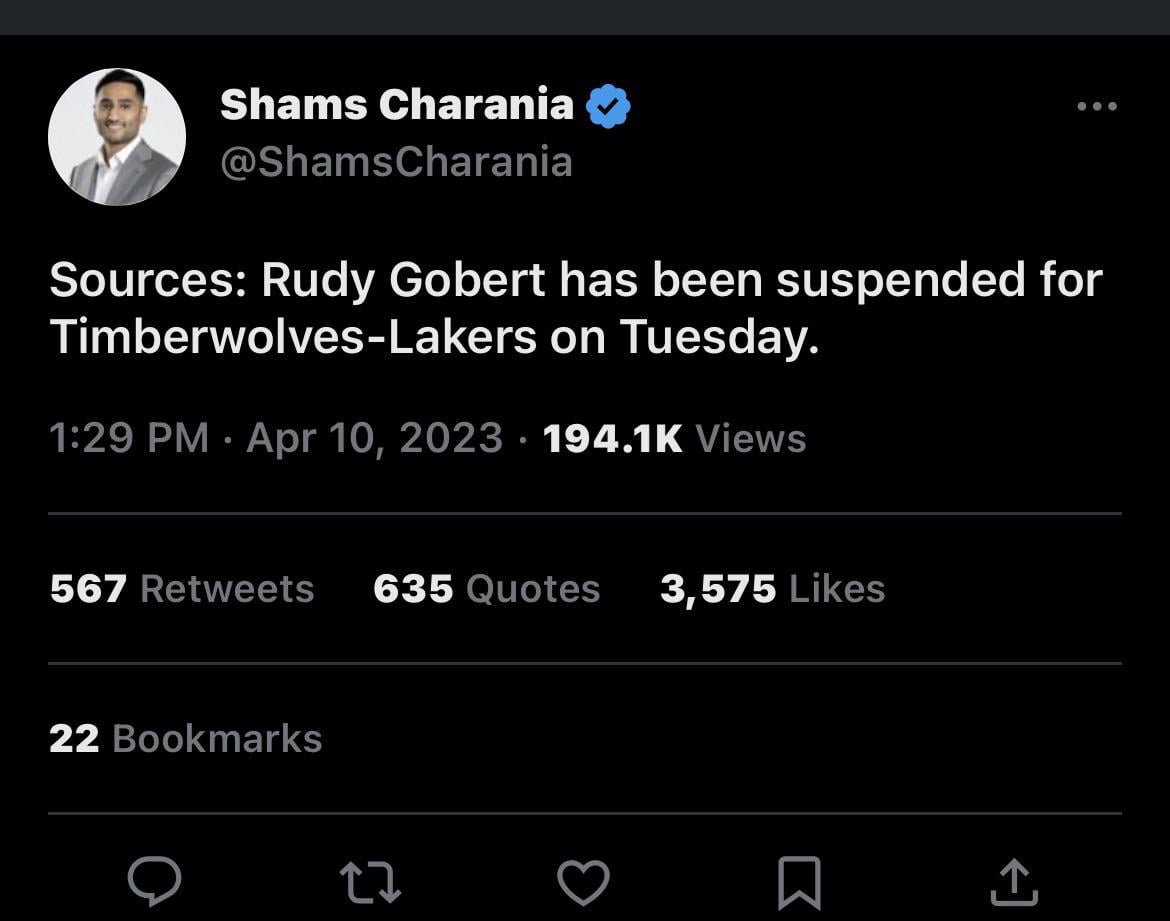The height and width of the screenshot is (921, 1170).
Task: Retweet using the arrows icon
Action: click(370, 883)
